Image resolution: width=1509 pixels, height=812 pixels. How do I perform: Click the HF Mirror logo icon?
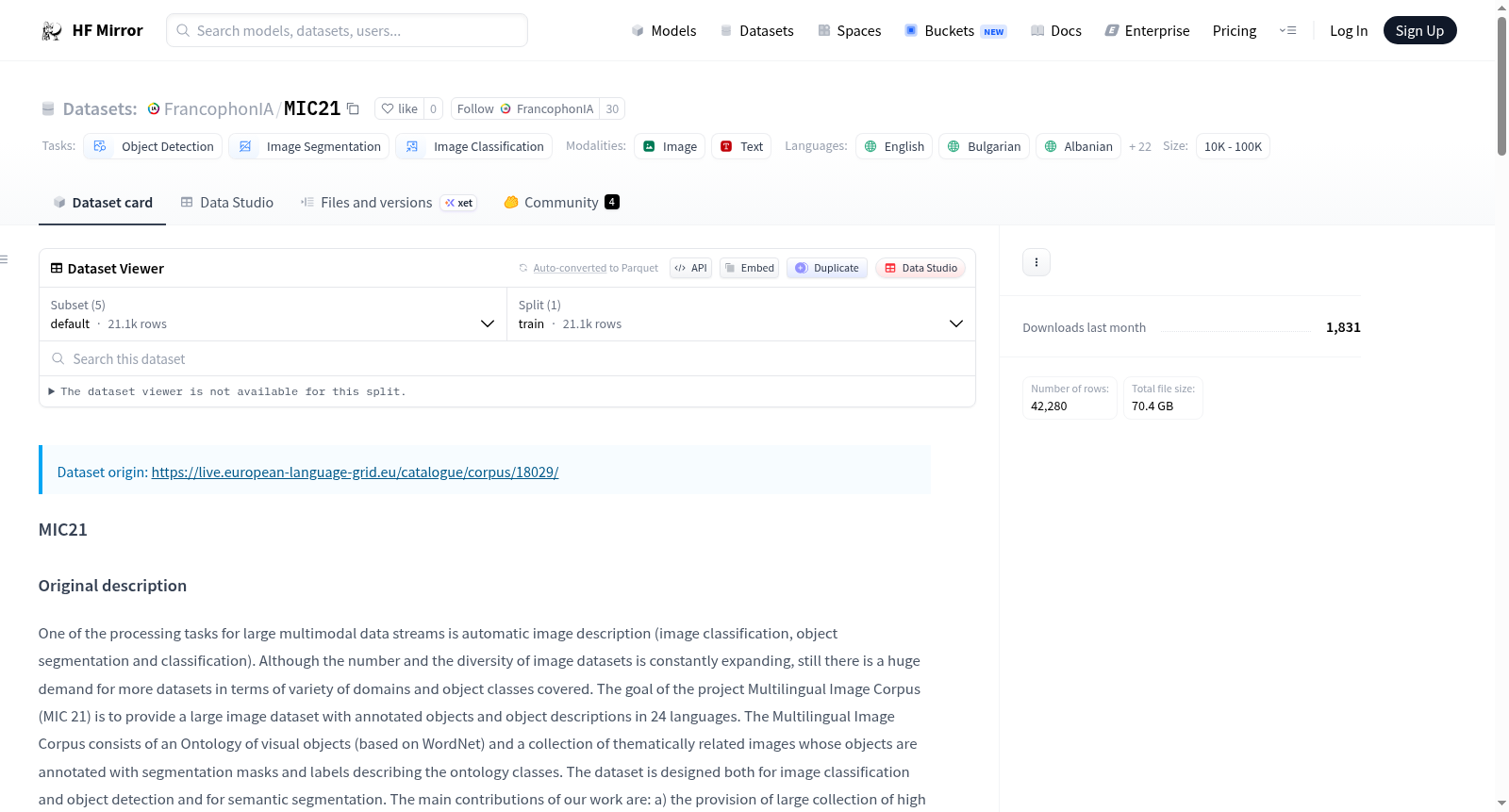52,31
